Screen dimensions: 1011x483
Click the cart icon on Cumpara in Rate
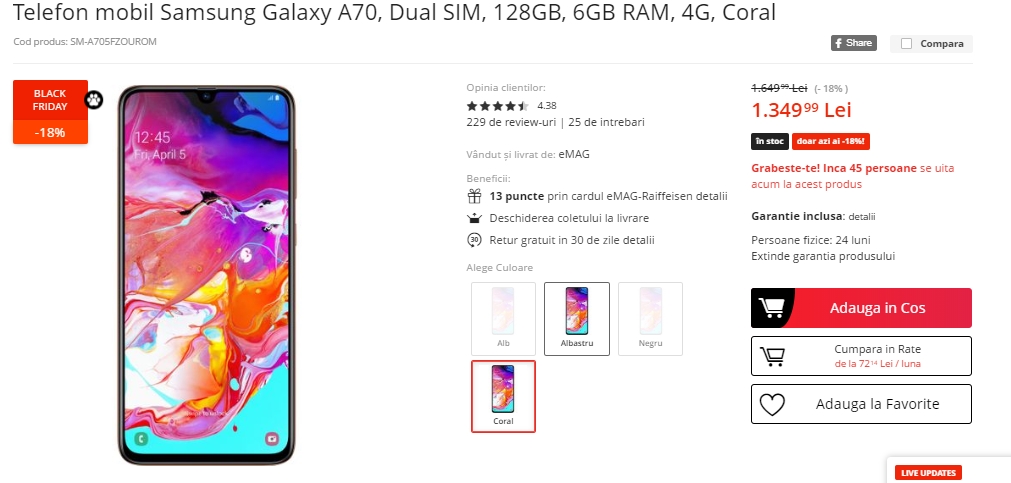pos(772,356)
